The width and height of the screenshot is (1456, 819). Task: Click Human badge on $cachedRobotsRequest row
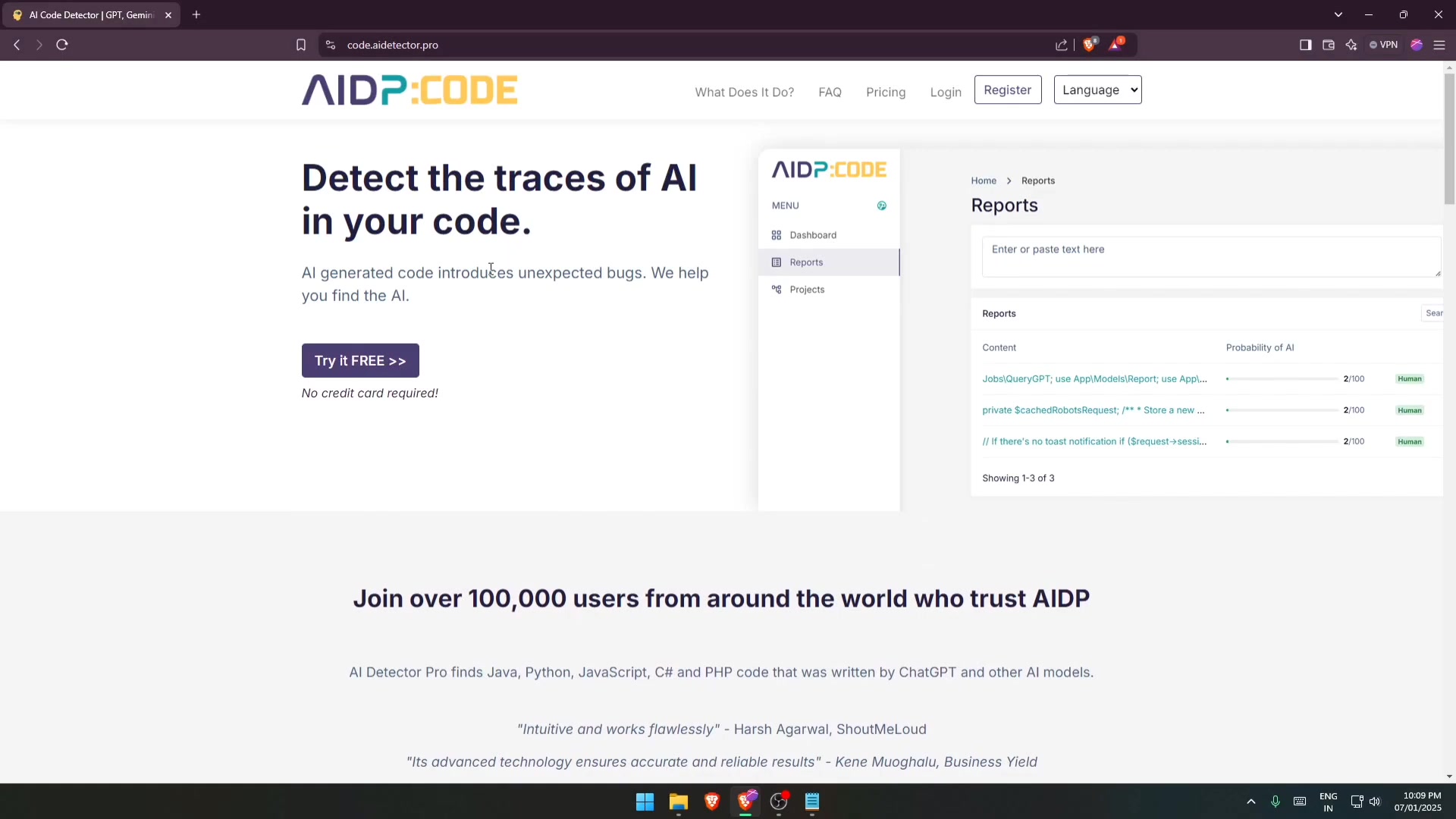click(x=1410, y=410)
